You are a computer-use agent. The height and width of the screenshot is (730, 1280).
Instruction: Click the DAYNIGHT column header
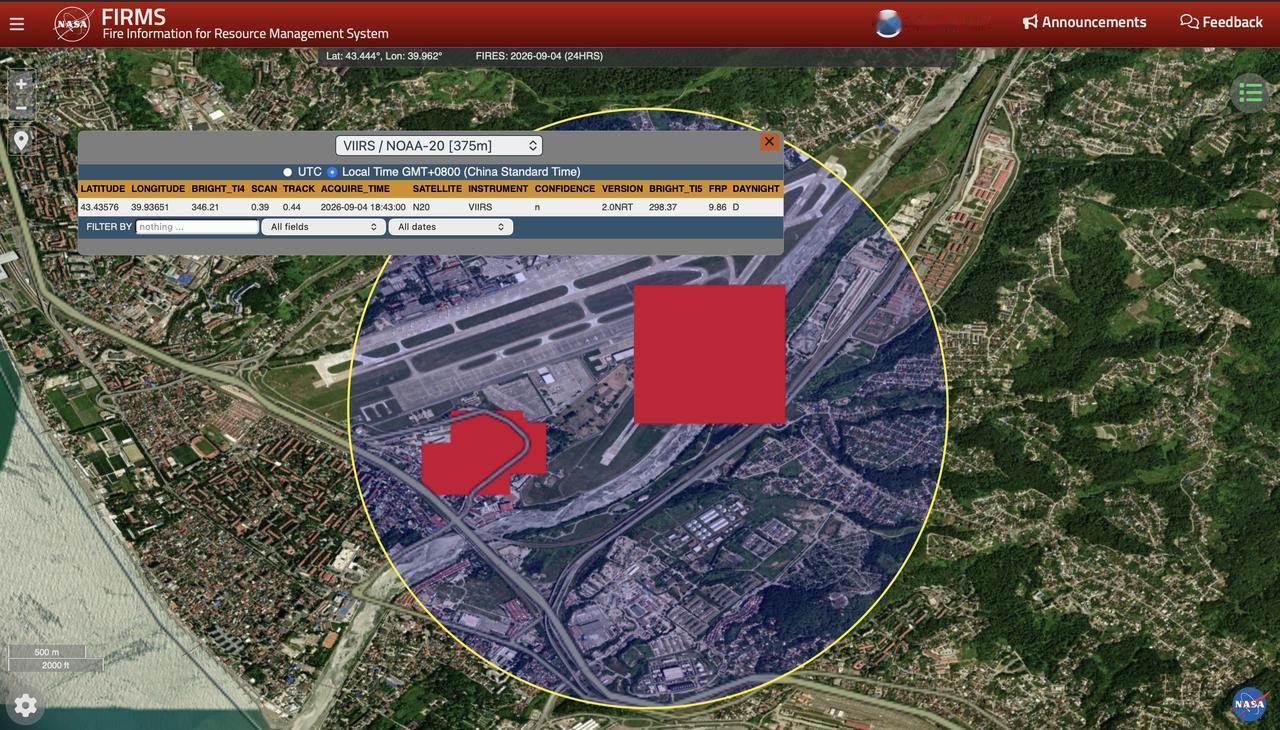(756, 189)
